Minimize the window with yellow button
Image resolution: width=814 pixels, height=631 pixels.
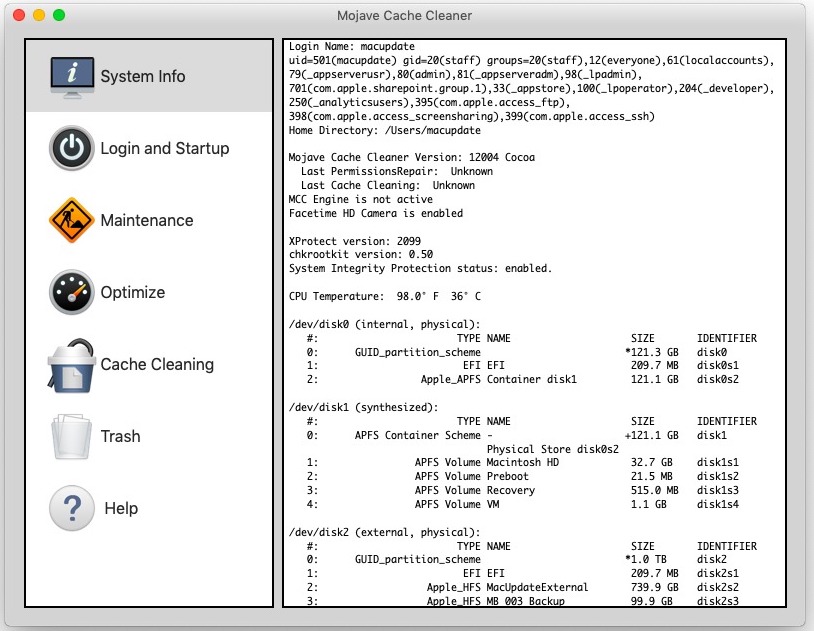39,15
